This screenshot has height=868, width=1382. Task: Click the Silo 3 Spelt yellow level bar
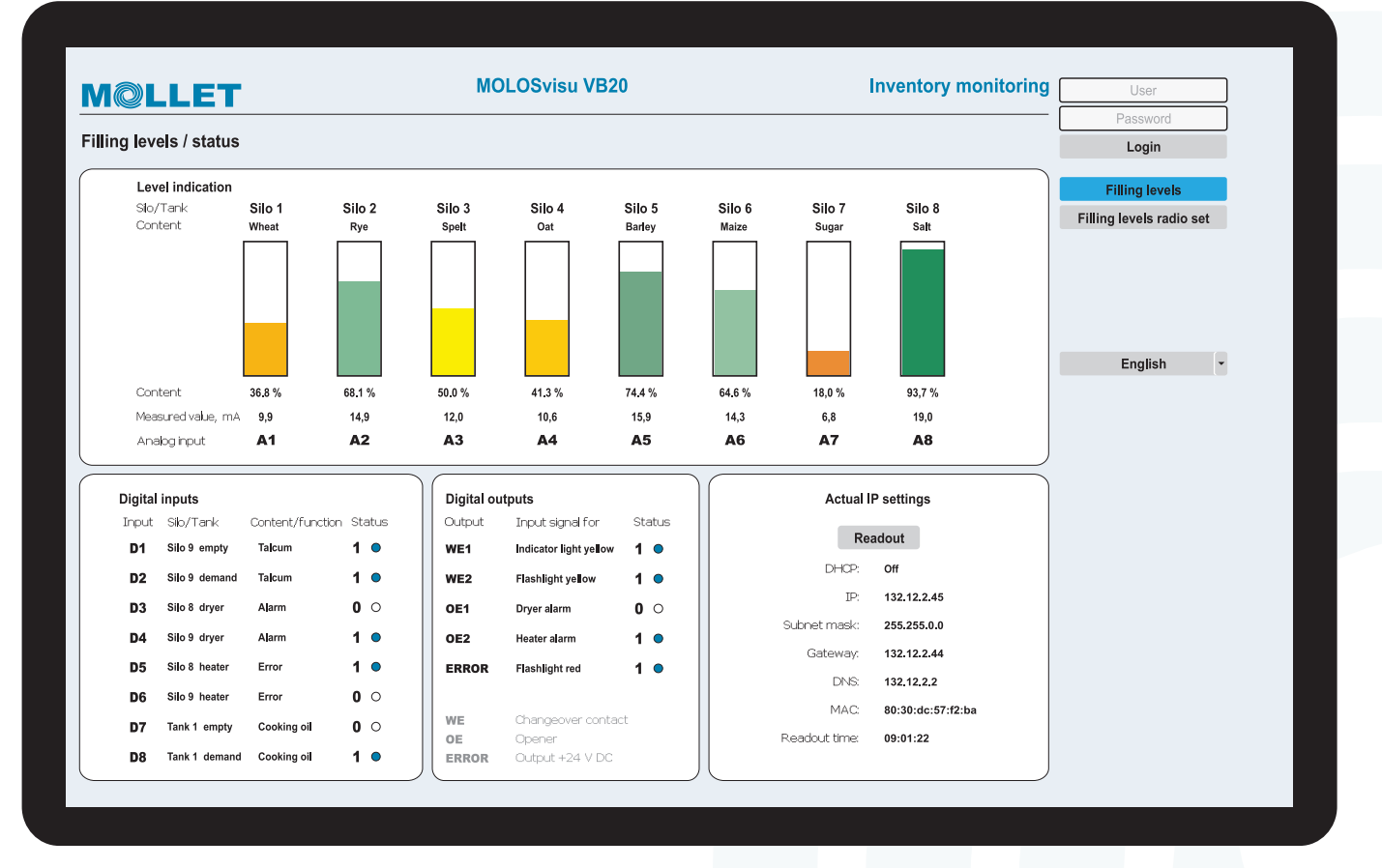453,340
